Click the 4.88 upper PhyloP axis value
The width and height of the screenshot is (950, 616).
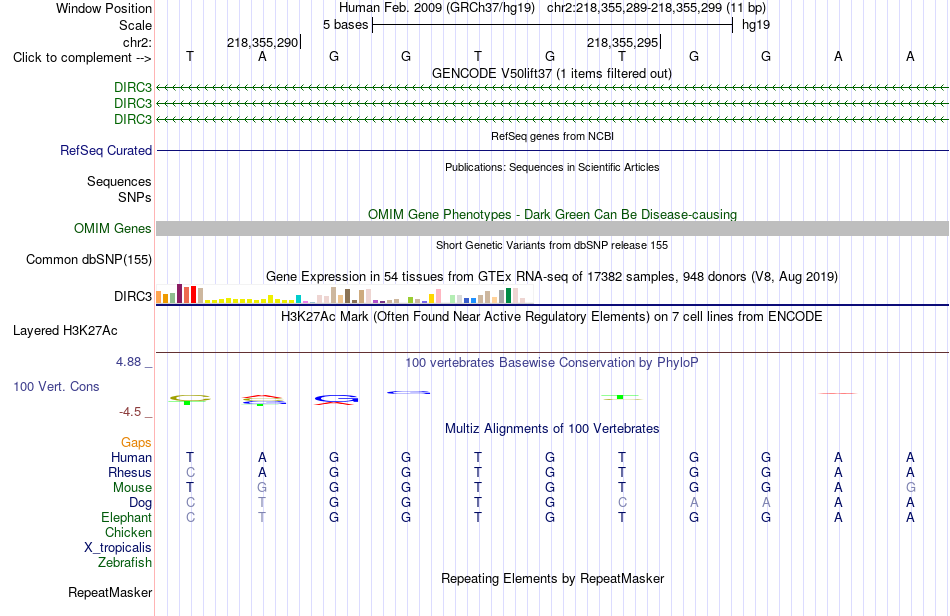point(128,362)
